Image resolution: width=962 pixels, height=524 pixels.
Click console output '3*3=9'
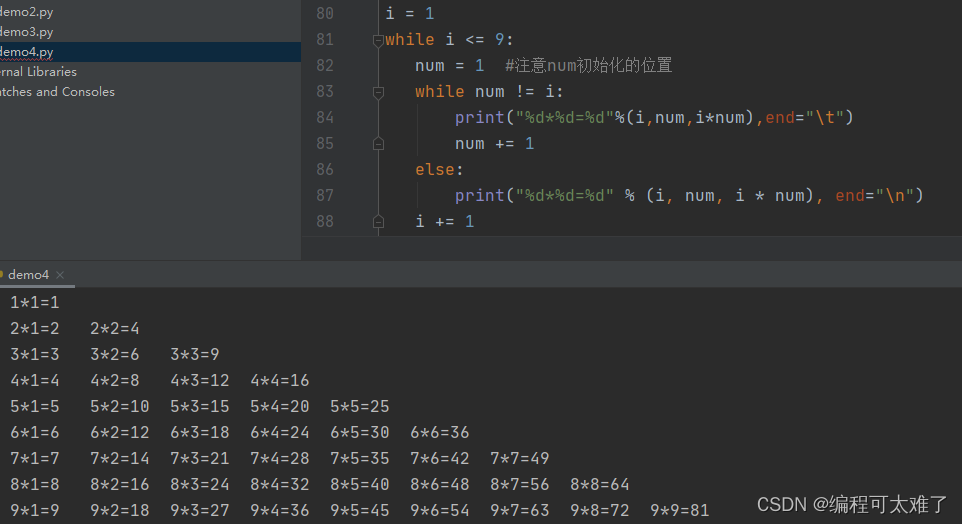[194, 355]
